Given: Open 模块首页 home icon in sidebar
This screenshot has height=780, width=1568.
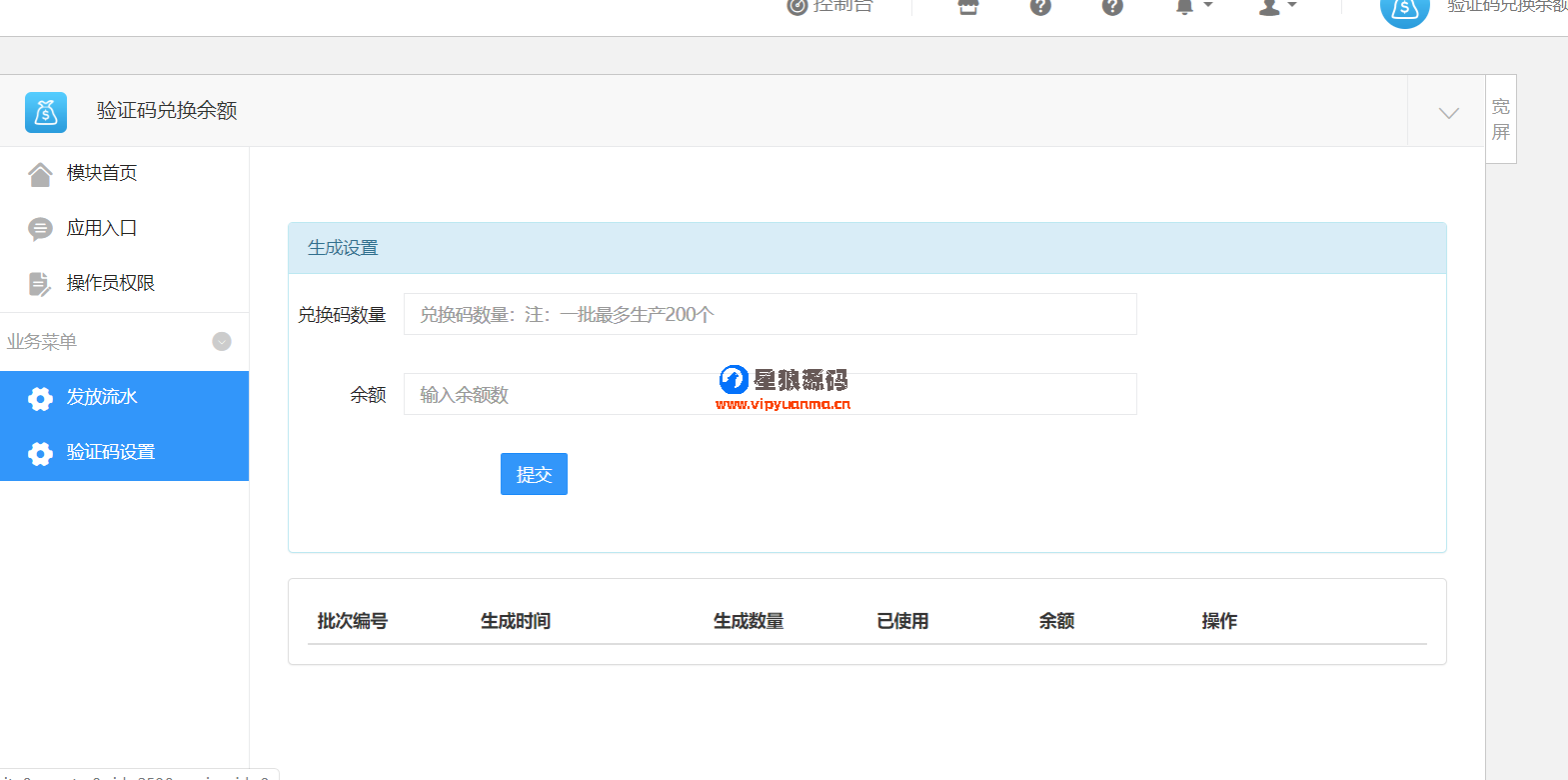Looking at the screenshot, I should (x=40, y=175).
